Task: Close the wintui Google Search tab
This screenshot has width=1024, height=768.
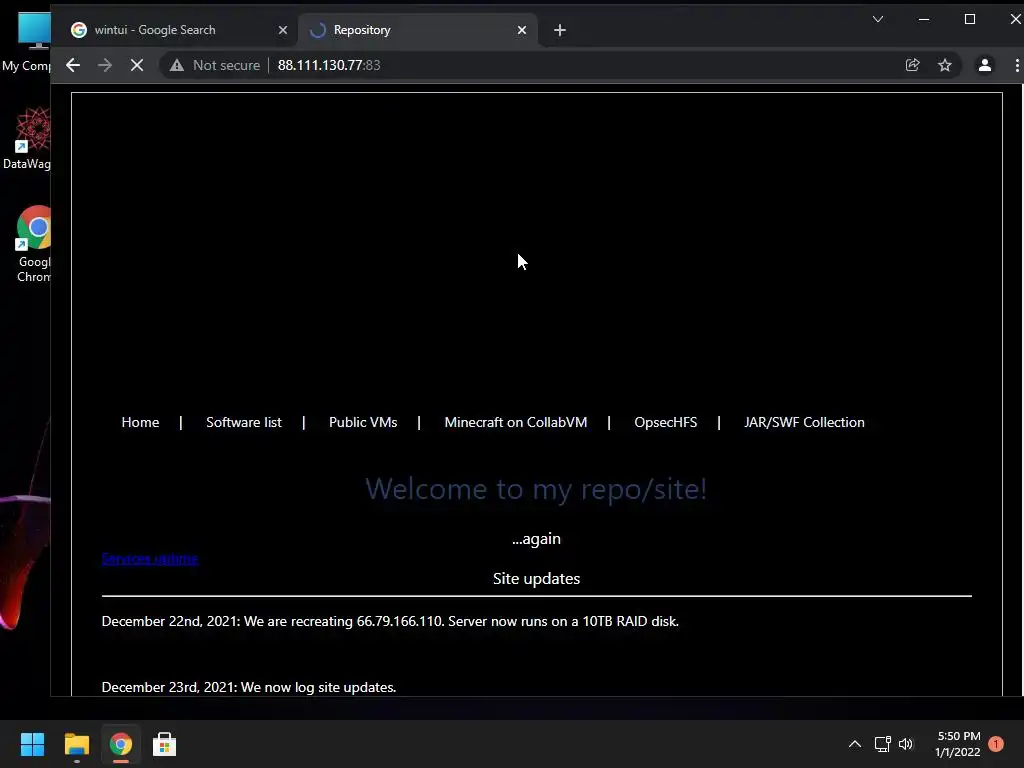Action: [x=283, y=30]
